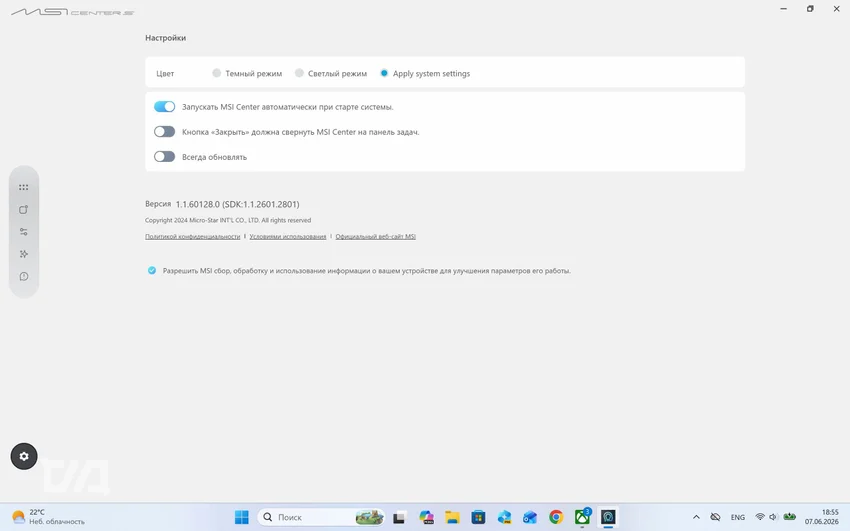Image resolution: width=850 pixels, height=531 pixels.
Task: Click the Настройки page heading
Action: pos(165,38)
